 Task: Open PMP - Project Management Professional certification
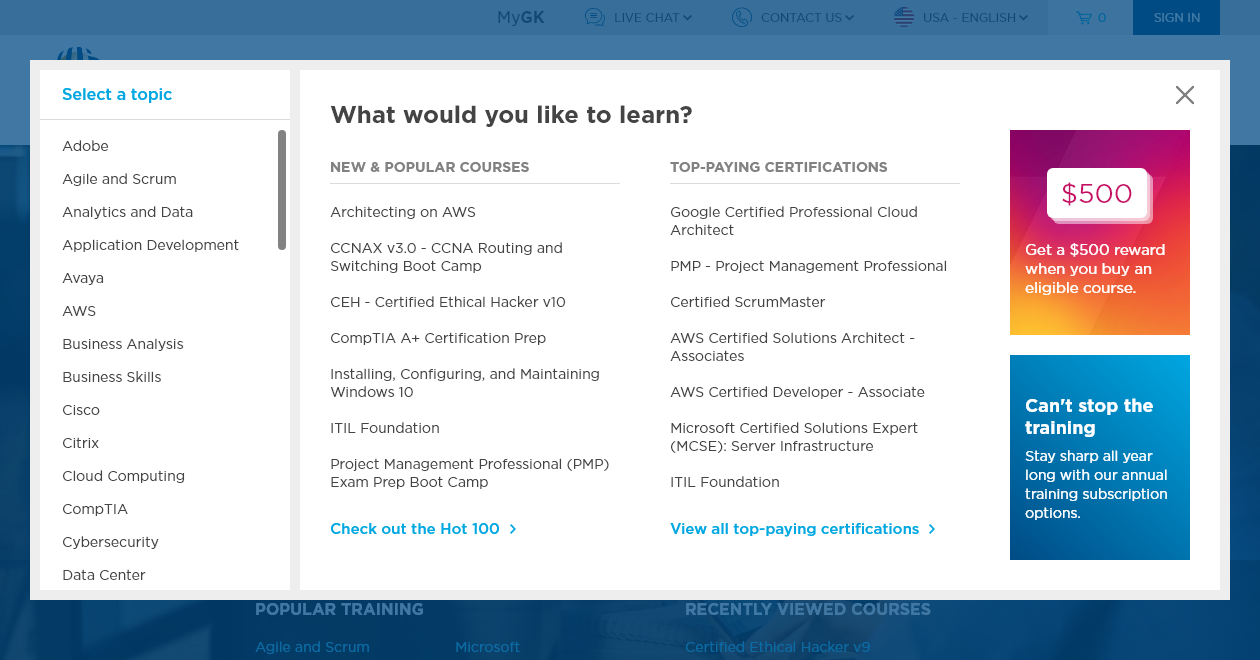pyautogui.click(x=808, y=266)
